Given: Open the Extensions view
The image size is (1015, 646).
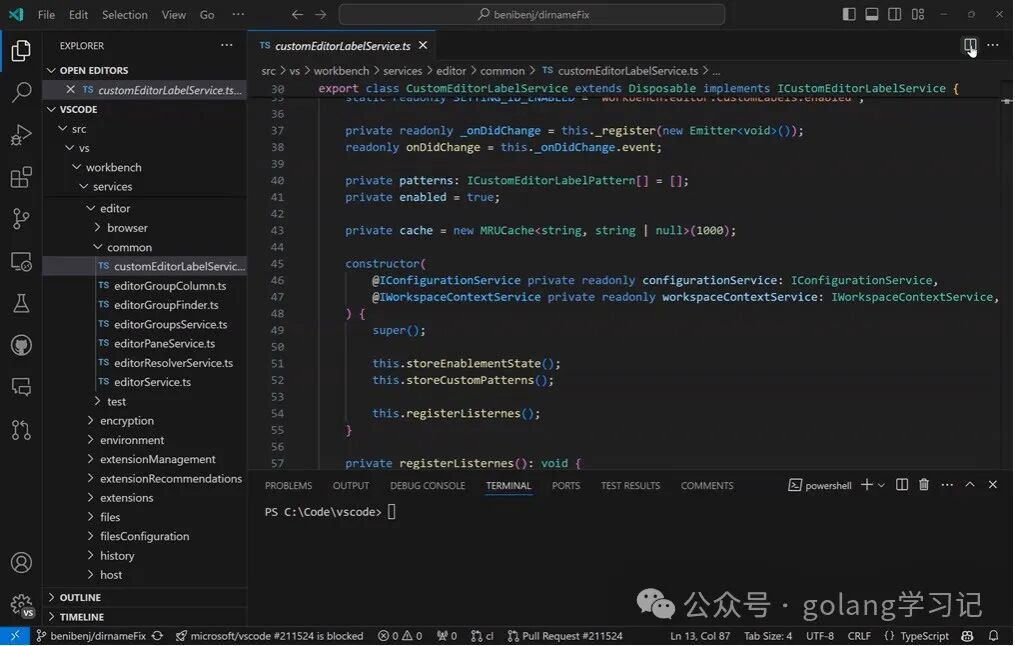Looking at the screenshot, I should (21, 177).
